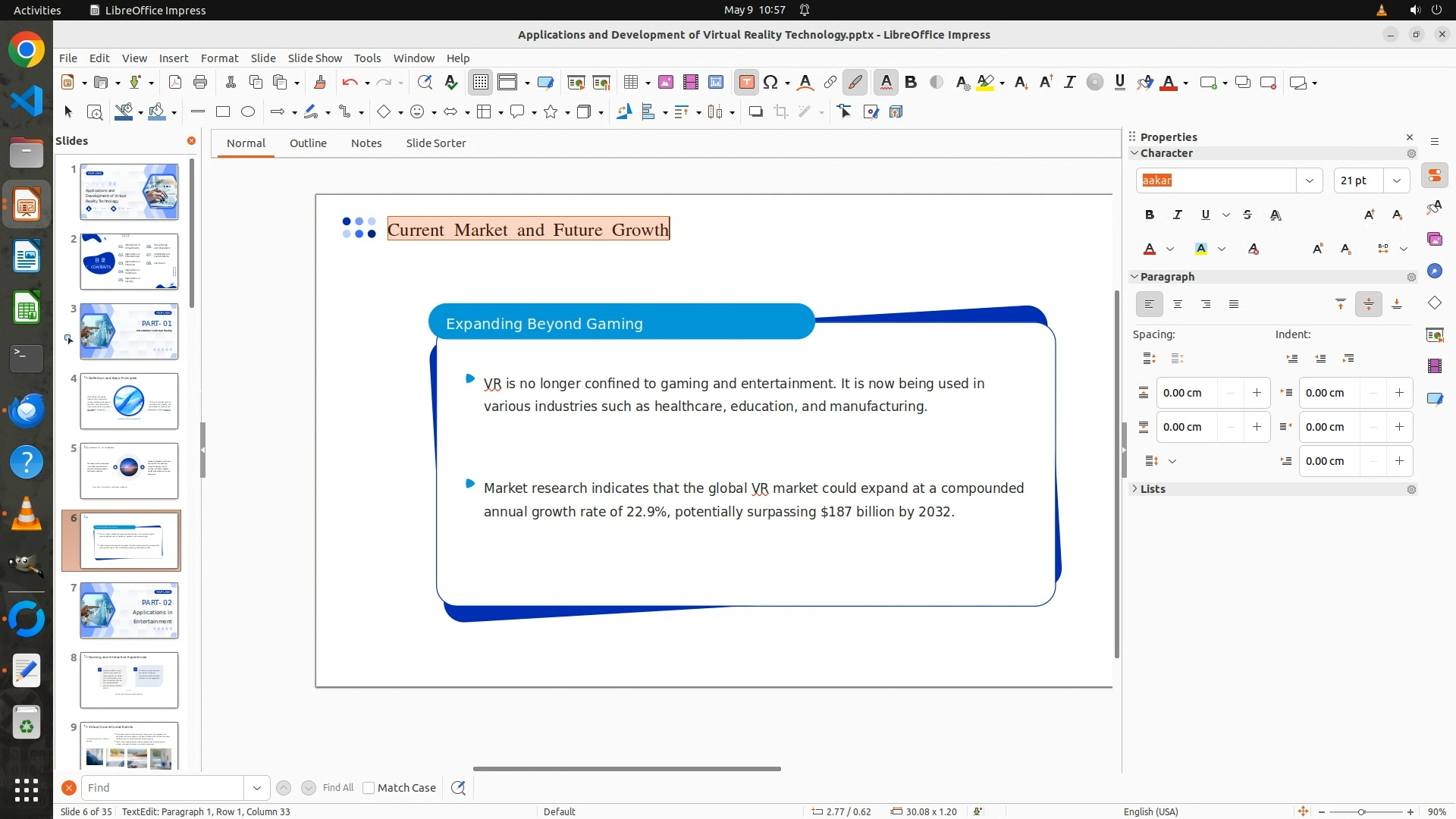1456x819 pixels.
Task: Select align center paragraph button
Action: pos(1178,305)
